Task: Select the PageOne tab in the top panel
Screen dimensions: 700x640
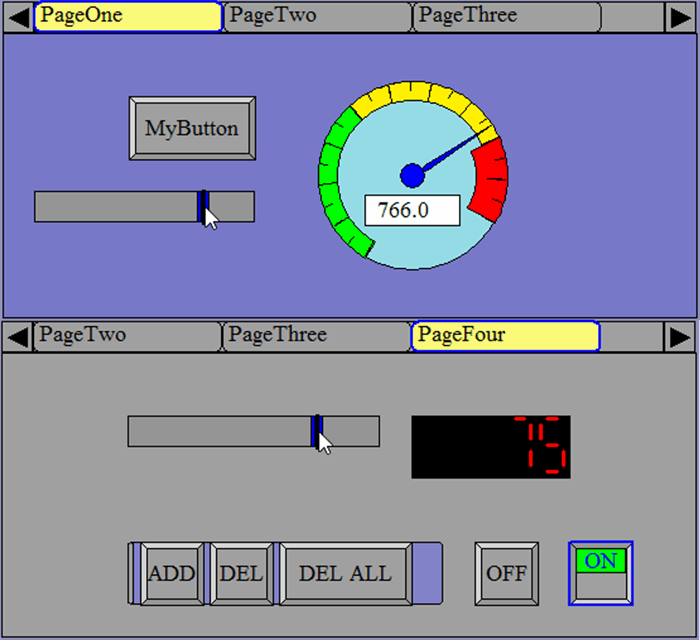Action: click(128, 17)
